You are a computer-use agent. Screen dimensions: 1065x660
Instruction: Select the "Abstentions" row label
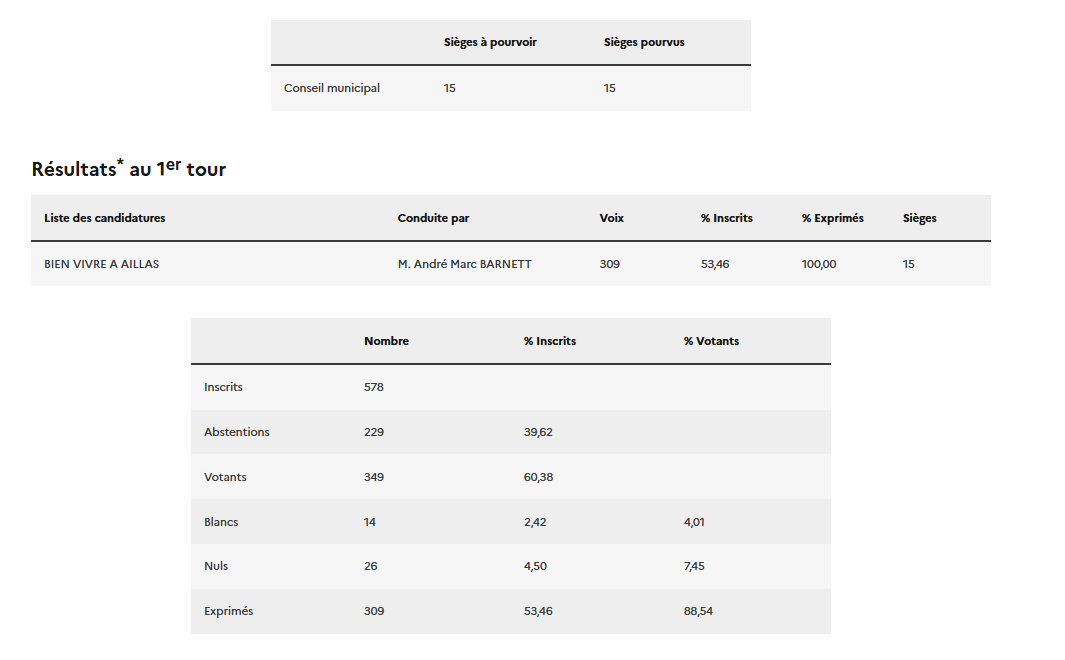(237, 432)
